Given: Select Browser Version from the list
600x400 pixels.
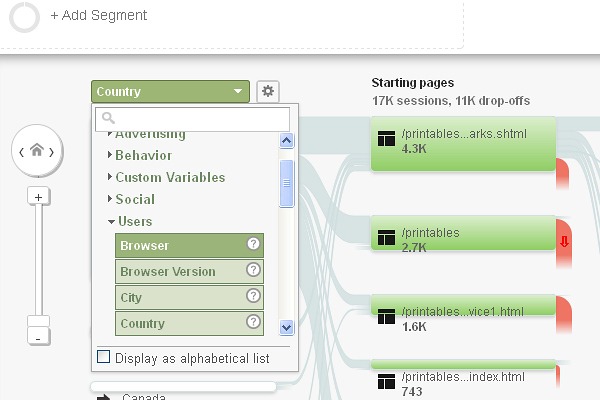Looking at the screenshot, I should tap(189, 271).
